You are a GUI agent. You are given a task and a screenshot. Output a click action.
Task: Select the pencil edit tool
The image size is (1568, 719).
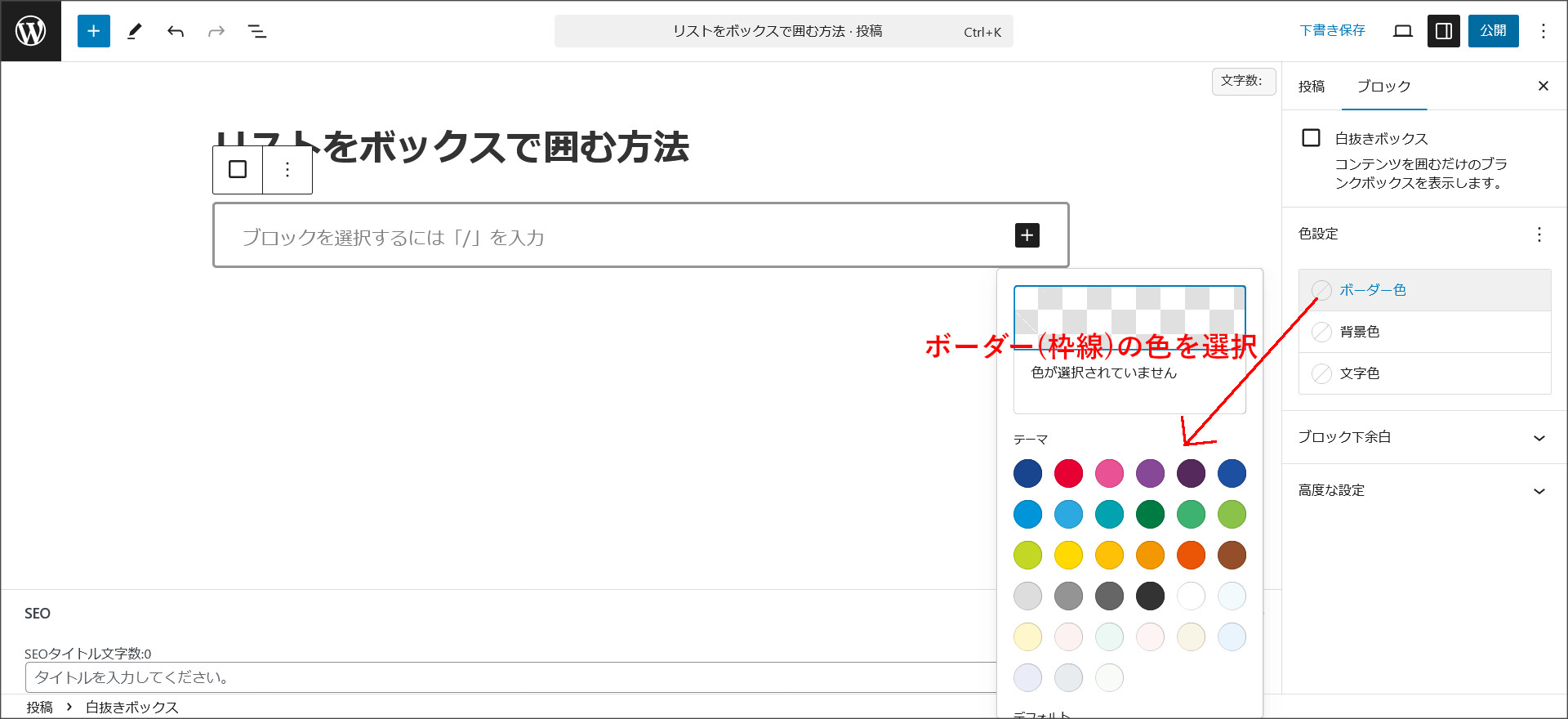coord(135,31)
